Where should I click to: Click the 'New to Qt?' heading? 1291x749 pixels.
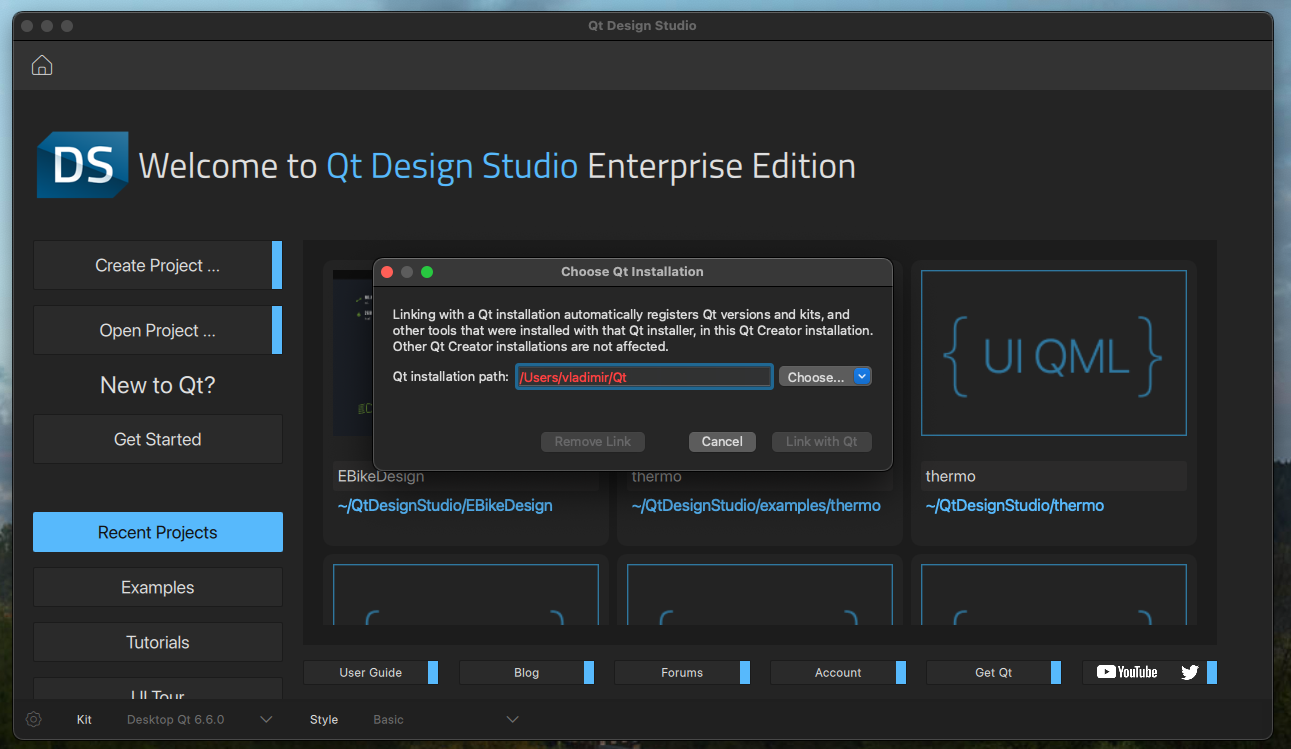coord(158,385)
